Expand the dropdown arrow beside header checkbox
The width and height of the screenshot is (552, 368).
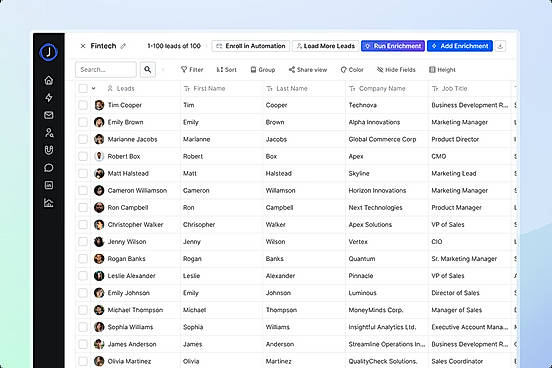point(94,88)
